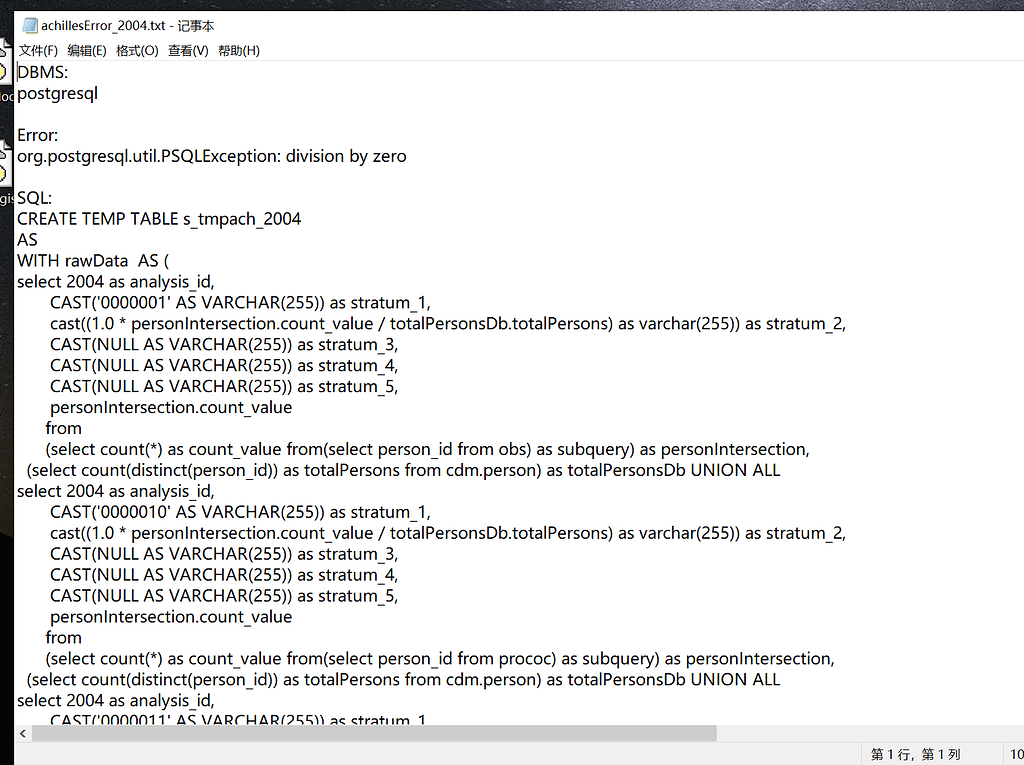
Task: Place cursor on the word postgresql
Action: tap(57, 93)
